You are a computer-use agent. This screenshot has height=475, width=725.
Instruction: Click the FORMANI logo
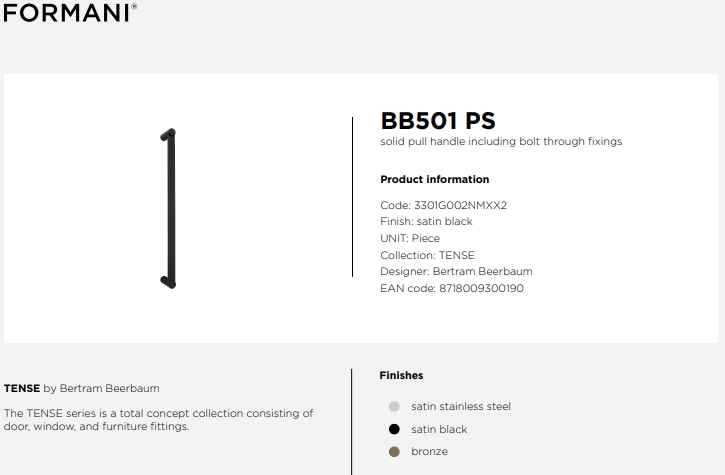pos(70,12)
